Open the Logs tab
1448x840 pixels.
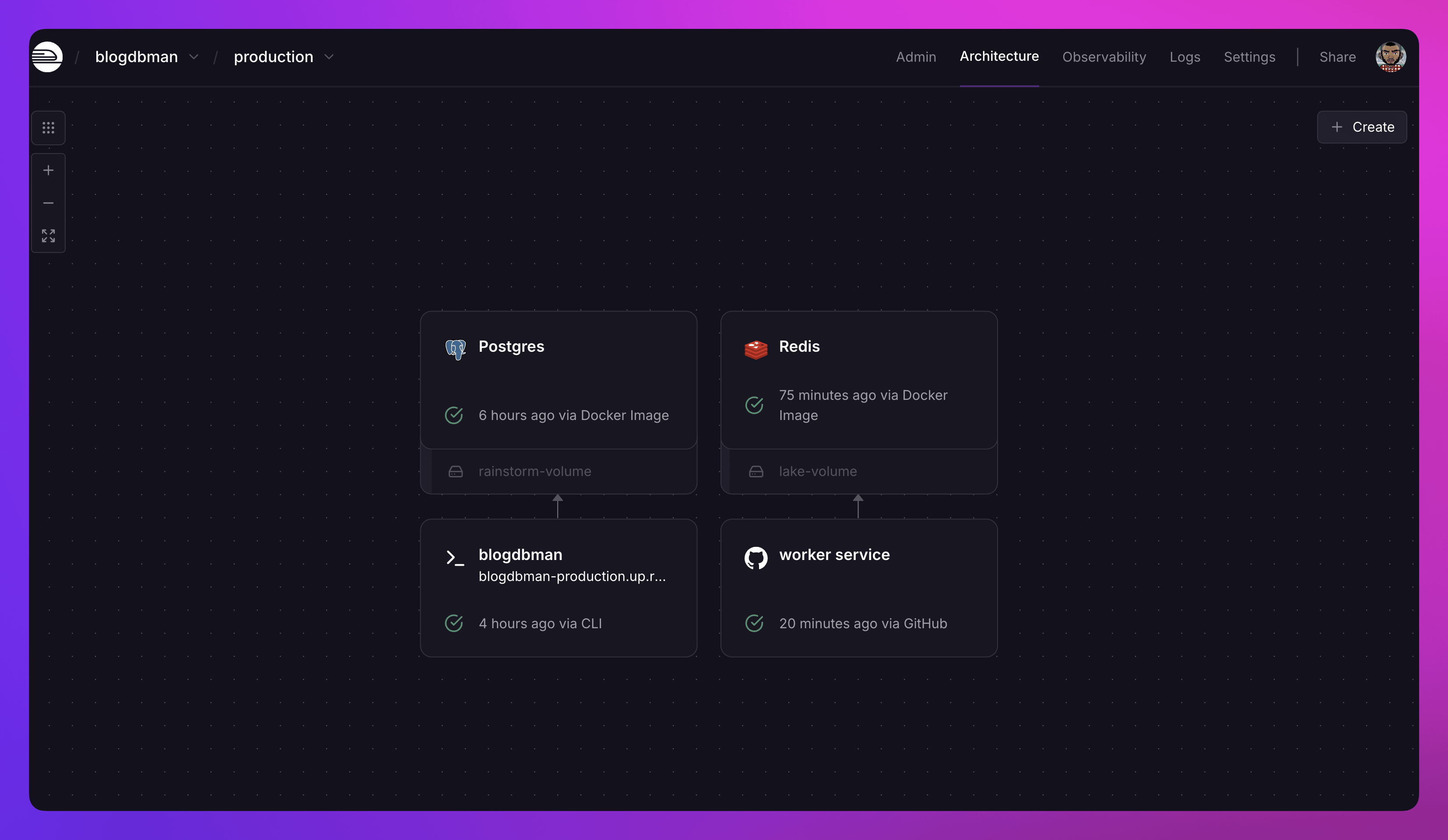(1184, 57)
